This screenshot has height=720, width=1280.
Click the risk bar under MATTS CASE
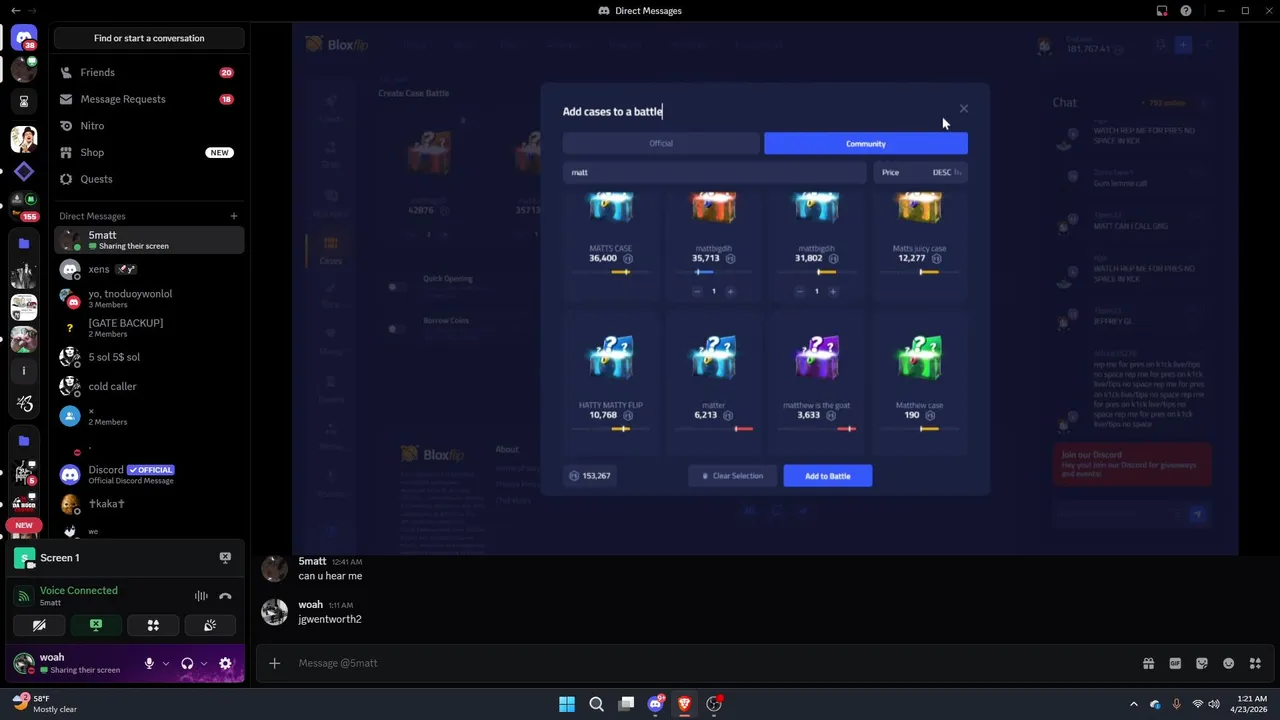pyautogui.click(x=611, y=272)
